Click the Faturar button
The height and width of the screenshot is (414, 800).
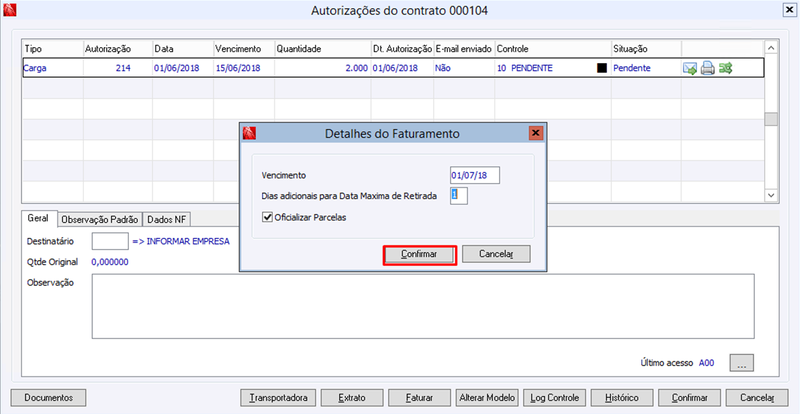[419, 398]
